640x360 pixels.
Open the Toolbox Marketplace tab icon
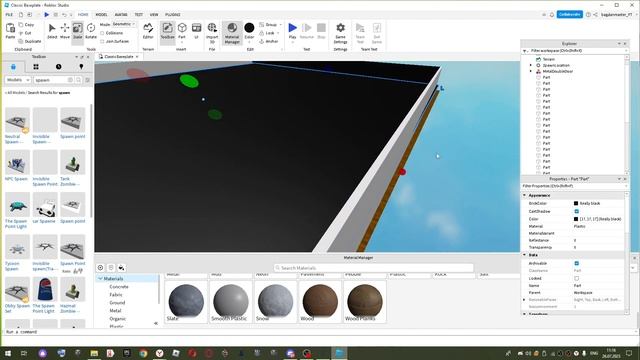[13, 67]
